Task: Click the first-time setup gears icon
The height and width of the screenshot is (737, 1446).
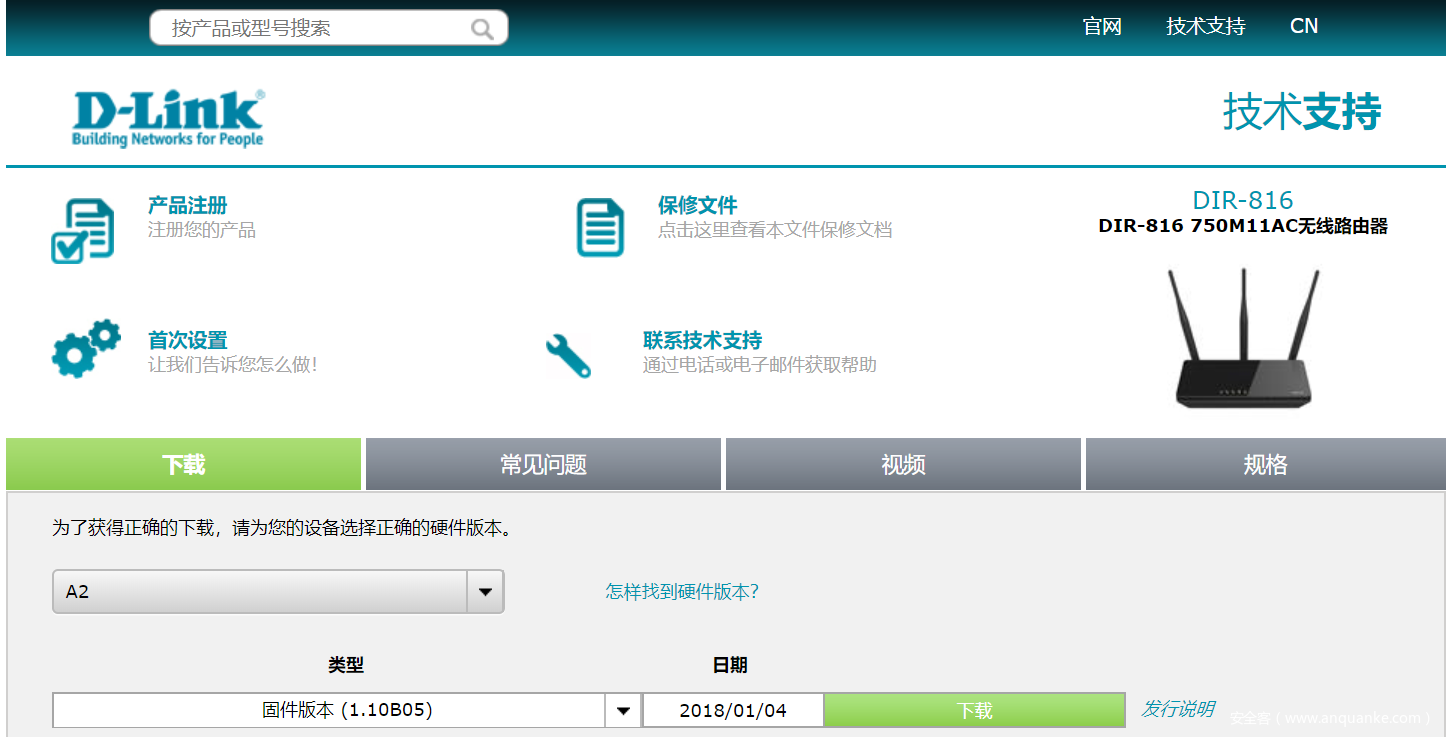Action: click(85, 349)
